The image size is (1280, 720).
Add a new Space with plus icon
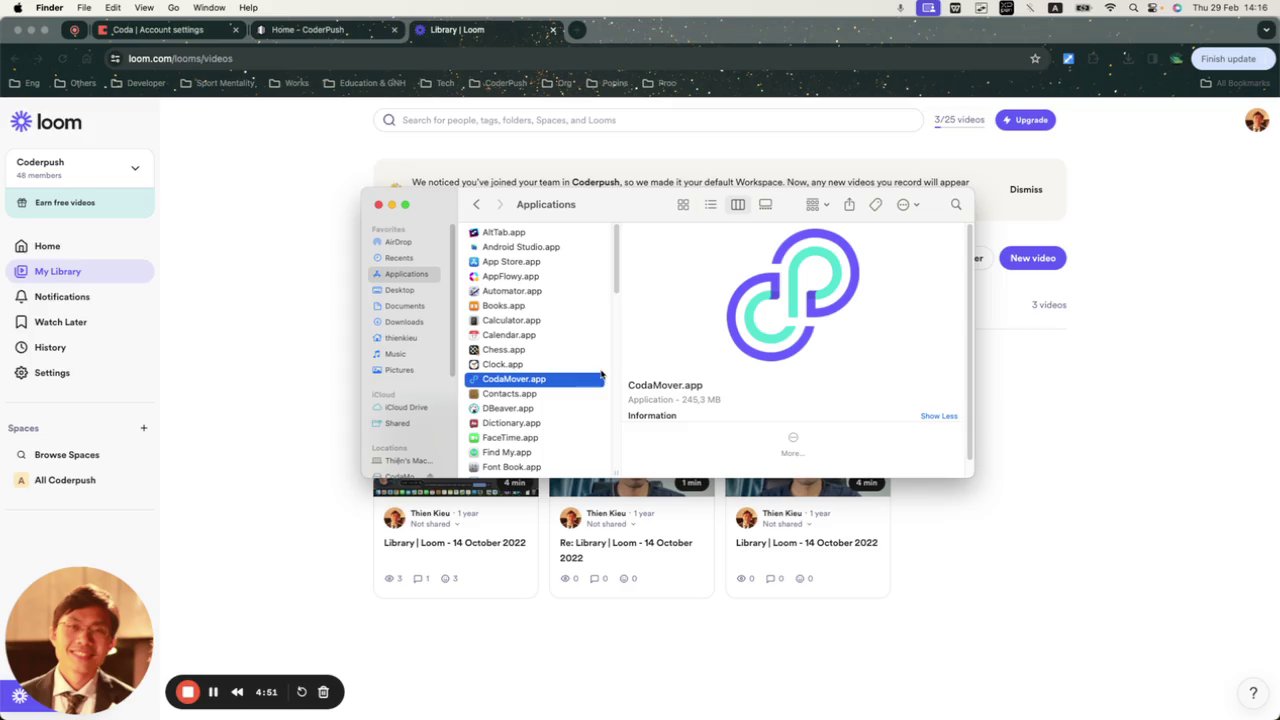coord(143,428)
